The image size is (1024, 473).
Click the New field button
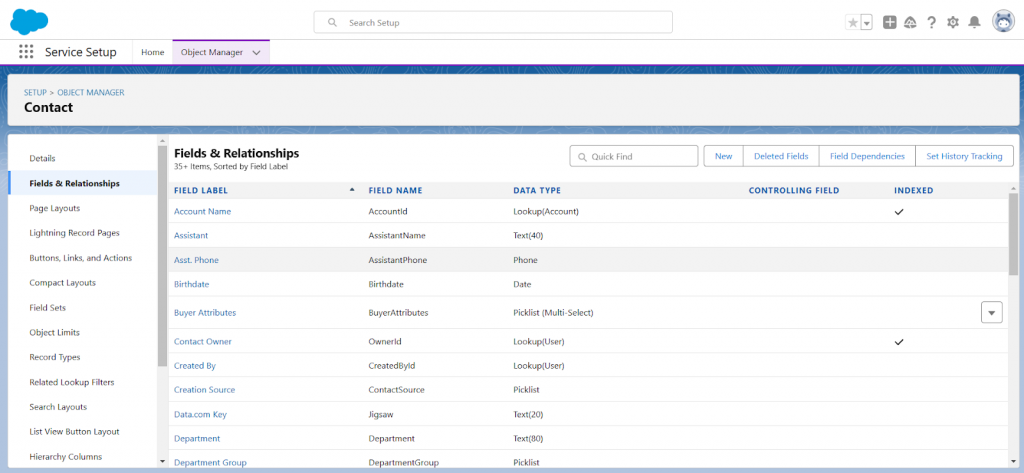tap(723, 156)
